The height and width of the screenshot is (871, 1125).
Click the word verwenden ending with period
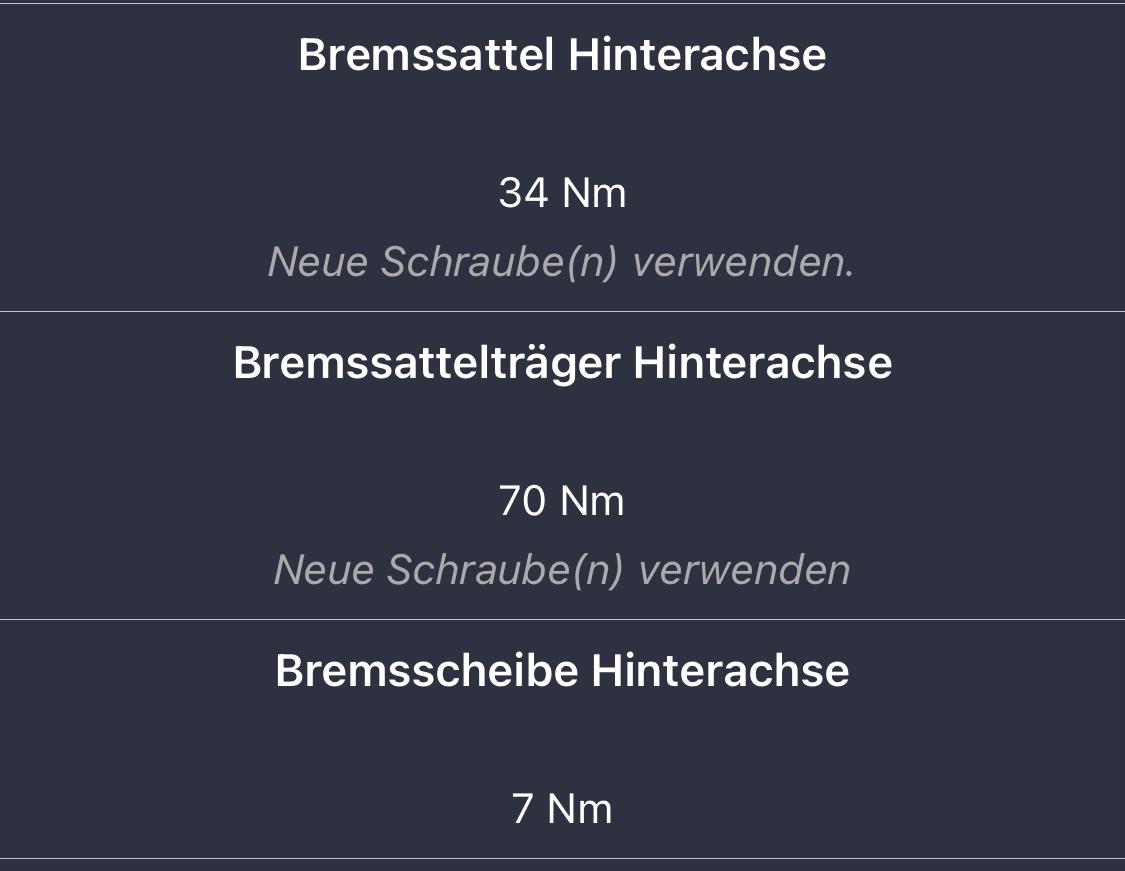point(744,262)
